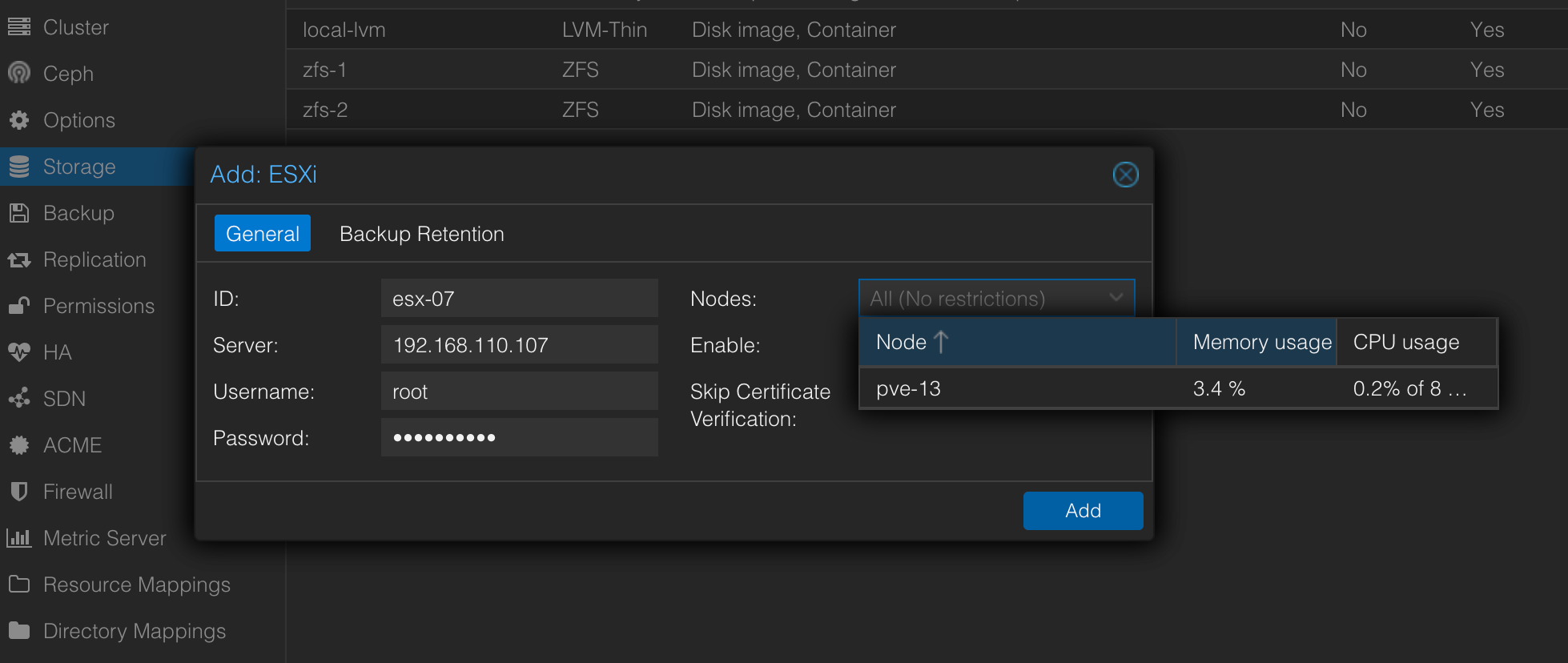Sort by Memory usage column header
Screen dimensions: 1568x663
tap(1256, 342)
